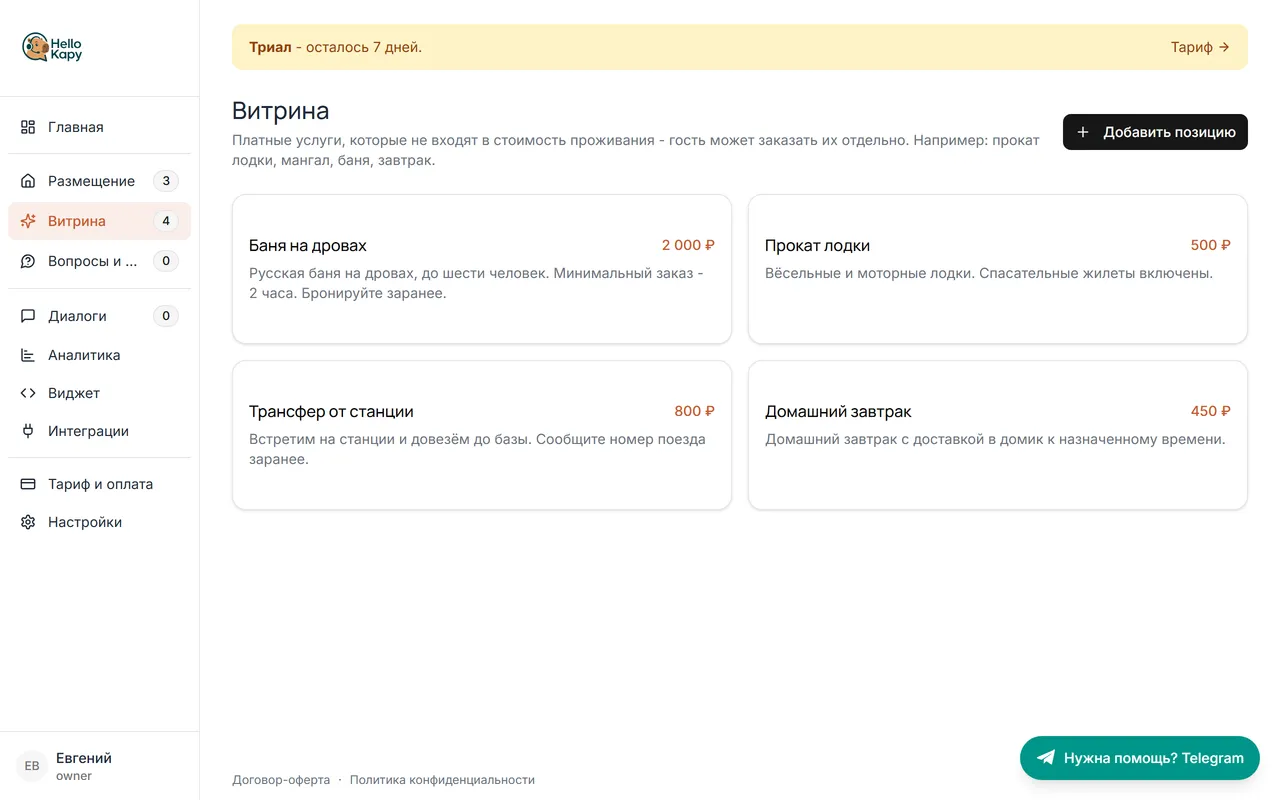Click the Интеграции plug icon
The width and height of the screenshot is (1280, 800).
click(28, 431)
